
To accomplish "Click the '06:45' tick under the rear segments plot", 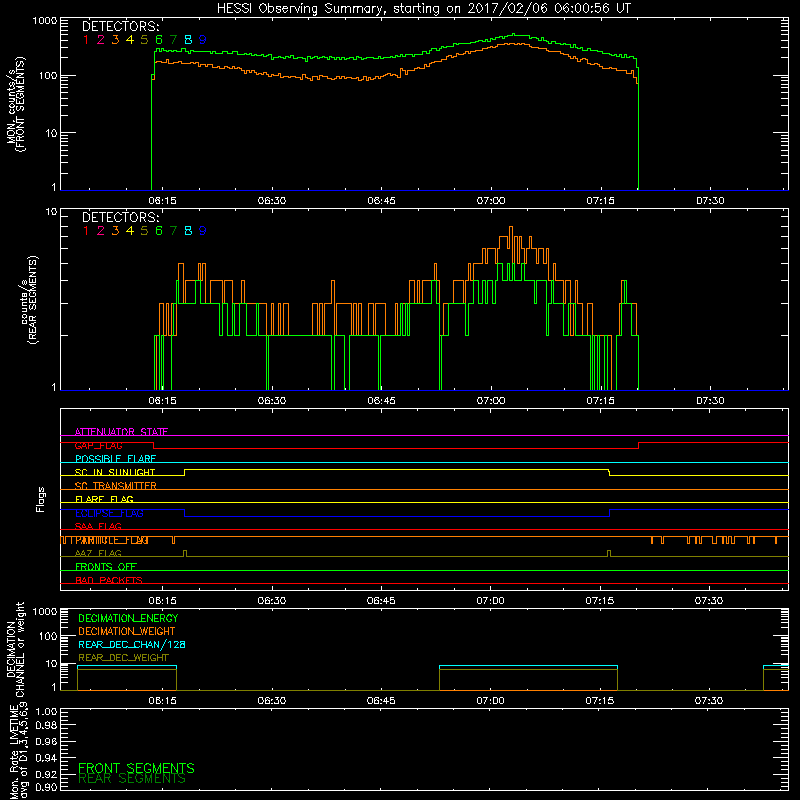I will 381,401.
